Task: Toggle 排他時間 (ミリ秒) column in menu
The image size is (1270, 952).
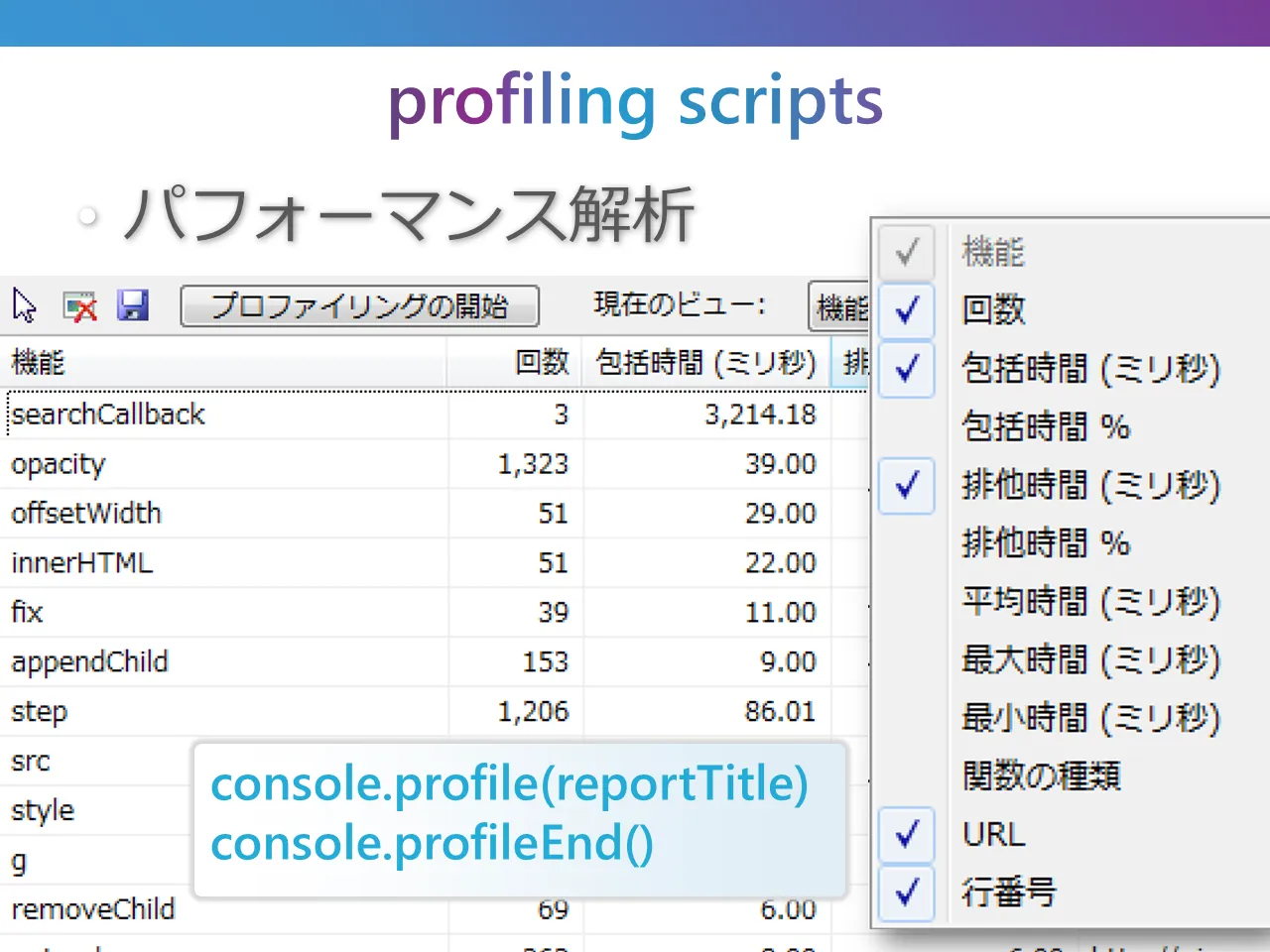Action: pyautogui.click(x=1074, y=485)
